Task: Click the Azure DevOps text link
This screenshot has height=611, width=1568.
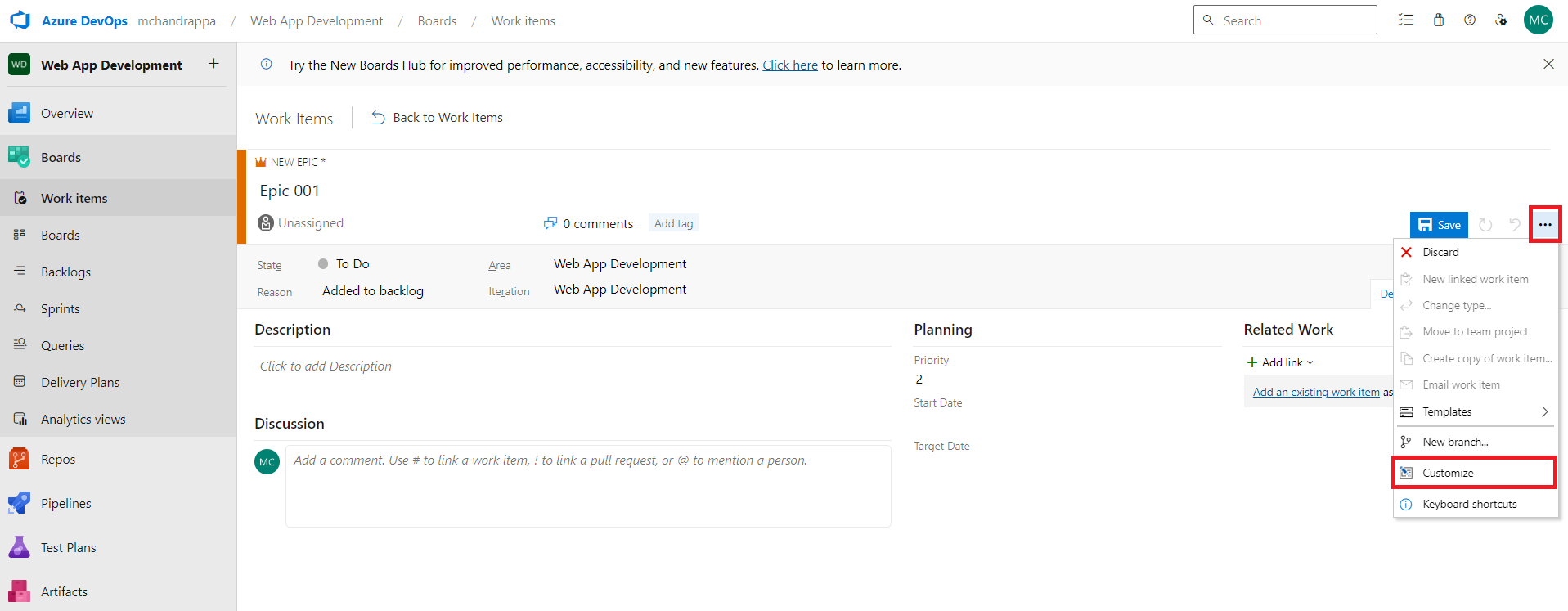Action: pyautogui.click(x=84, y=20)
